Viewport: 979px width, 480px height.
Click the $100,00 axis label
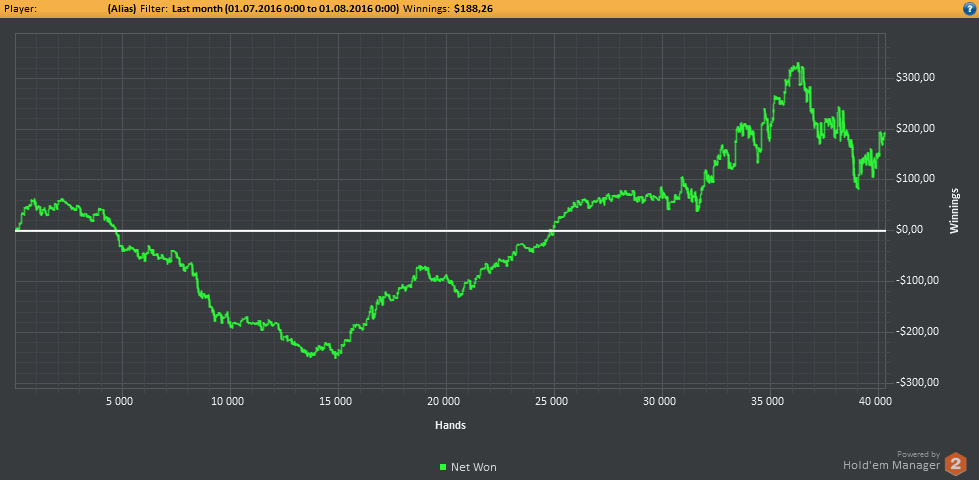[x=917, y=179]
